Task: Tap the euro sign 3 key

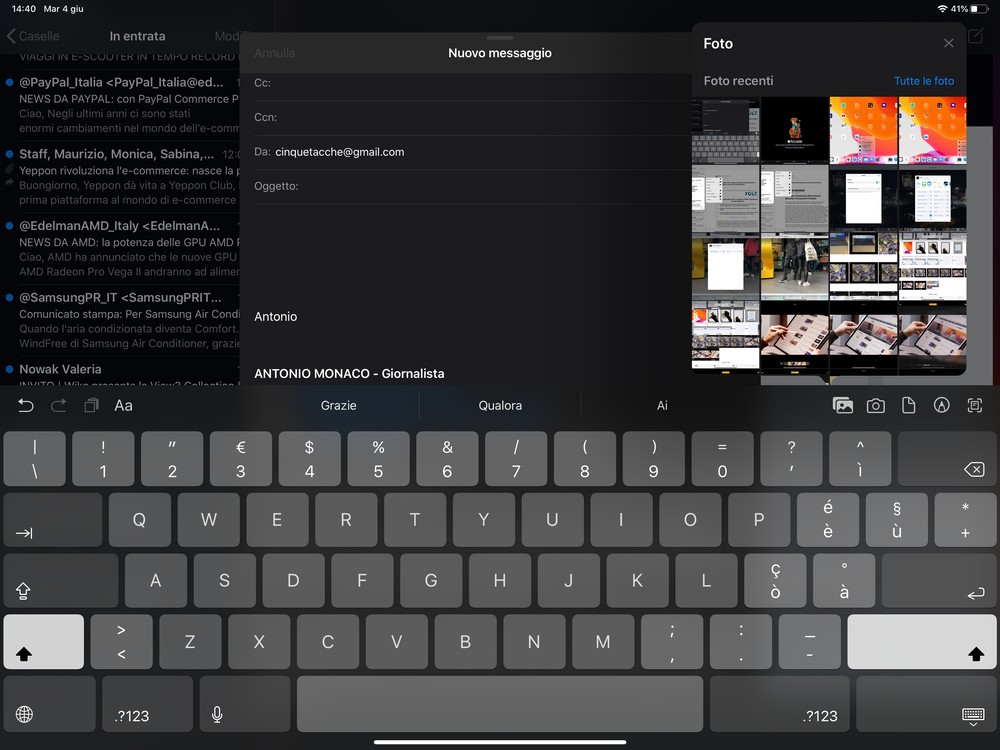Action: click(x=240, y=459)
